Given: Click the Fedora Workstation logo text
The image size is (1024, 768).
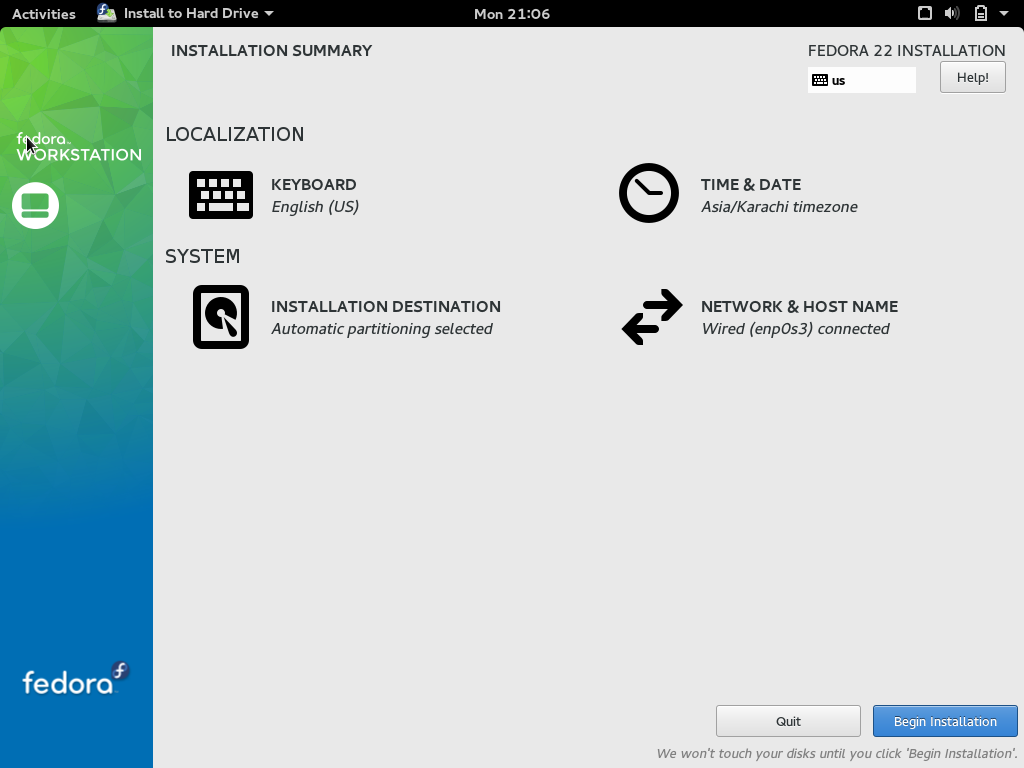Looking at the screenshot, I should 78,147.
